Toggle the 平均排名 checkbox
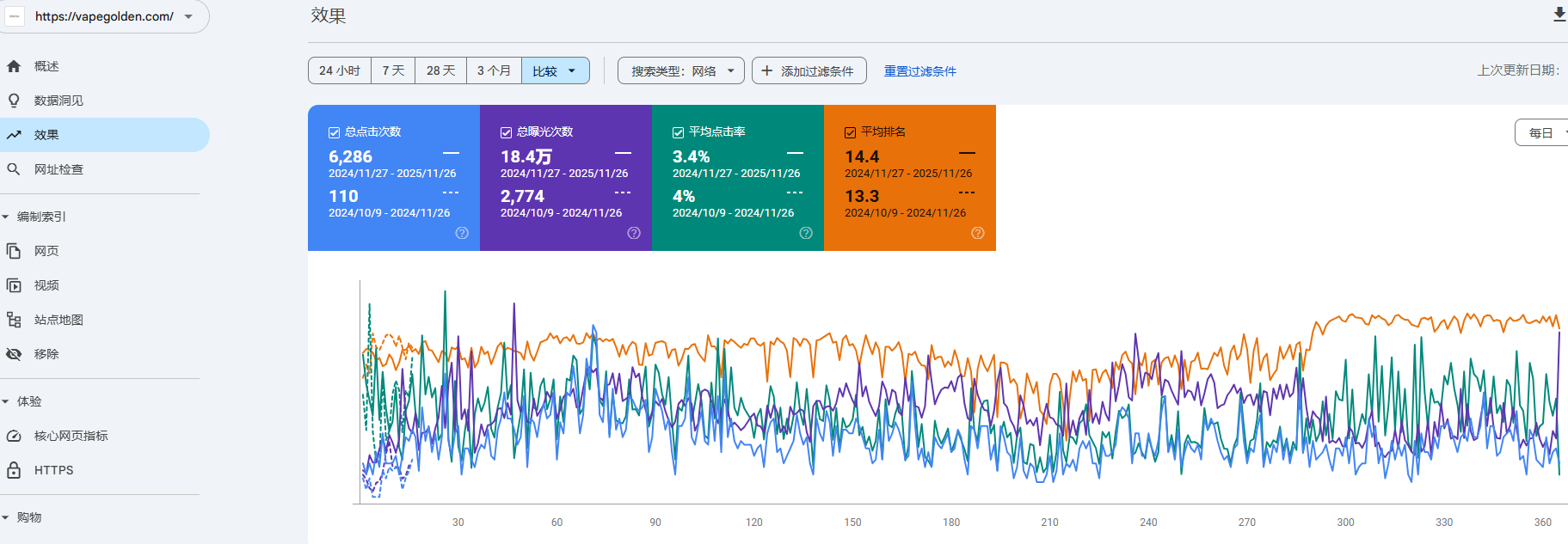 [x=851, y=132]
